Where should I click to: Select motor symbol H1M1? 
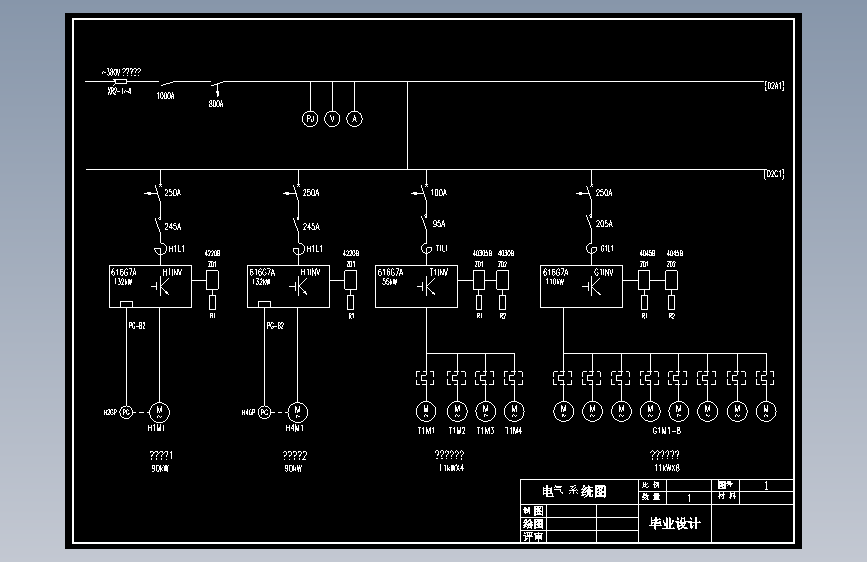pos(159,412)
